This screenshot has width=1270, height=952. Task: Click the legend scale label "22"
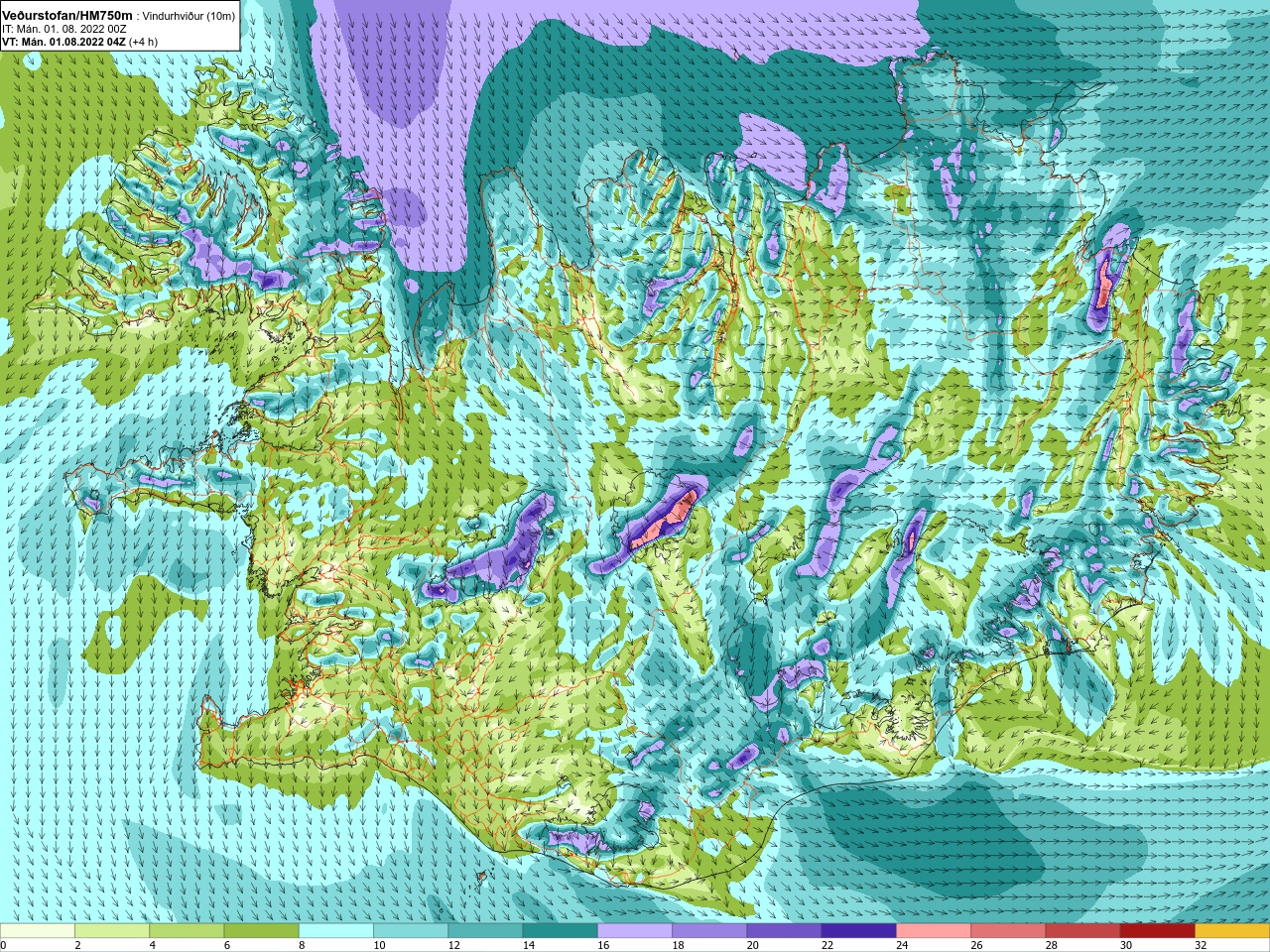pyautogui.click(x=827, y=946)
